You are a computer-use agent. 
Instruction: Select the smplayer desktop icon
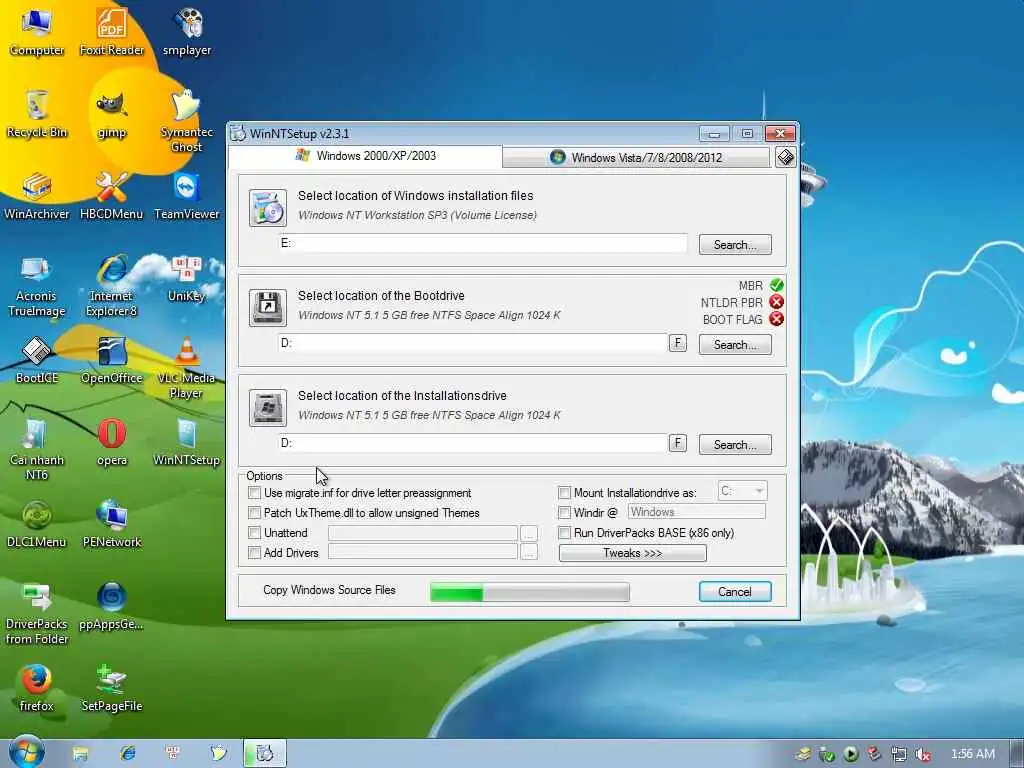click(x=187, y=31)
